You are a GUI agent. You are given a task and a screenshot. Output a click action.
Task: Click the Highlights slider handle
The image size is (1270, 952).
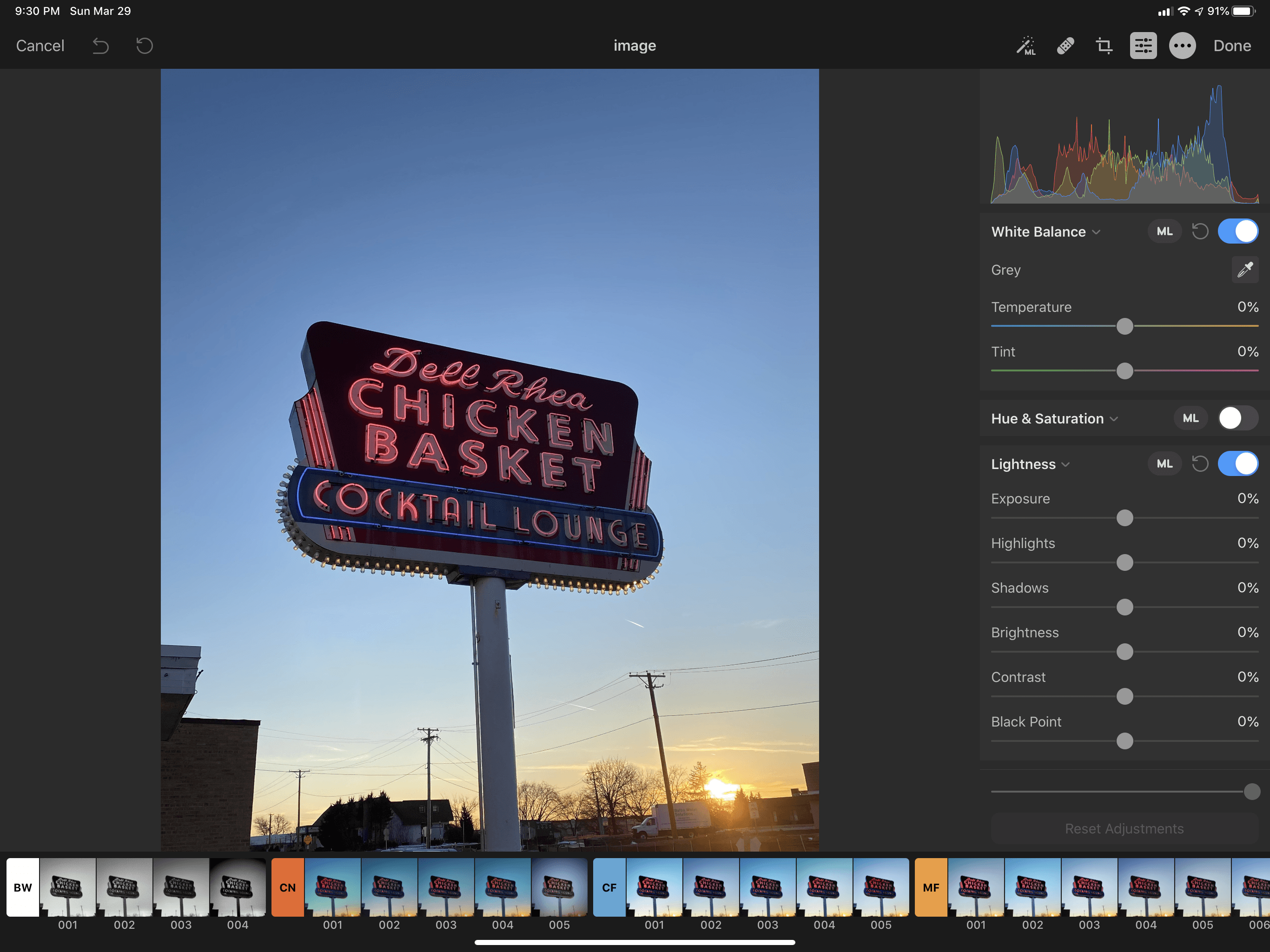click(x=1125, y=563)
